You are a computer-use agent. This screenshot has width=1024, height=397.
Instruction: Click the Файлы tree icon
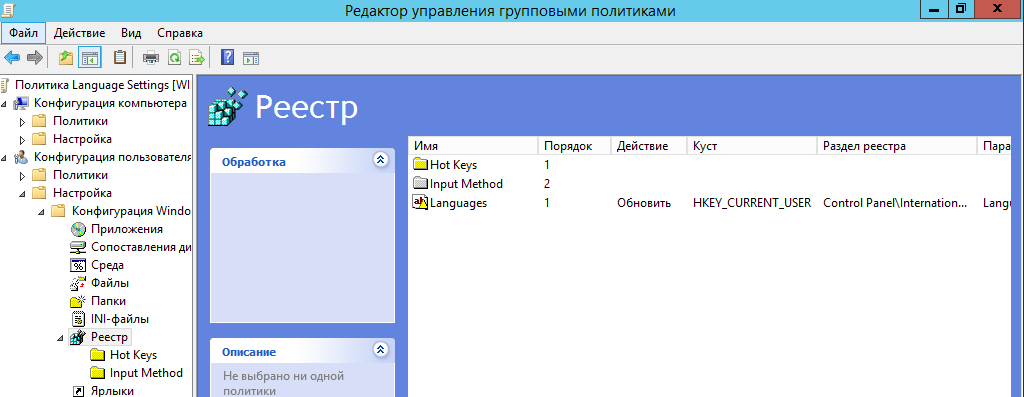(78, 283)
